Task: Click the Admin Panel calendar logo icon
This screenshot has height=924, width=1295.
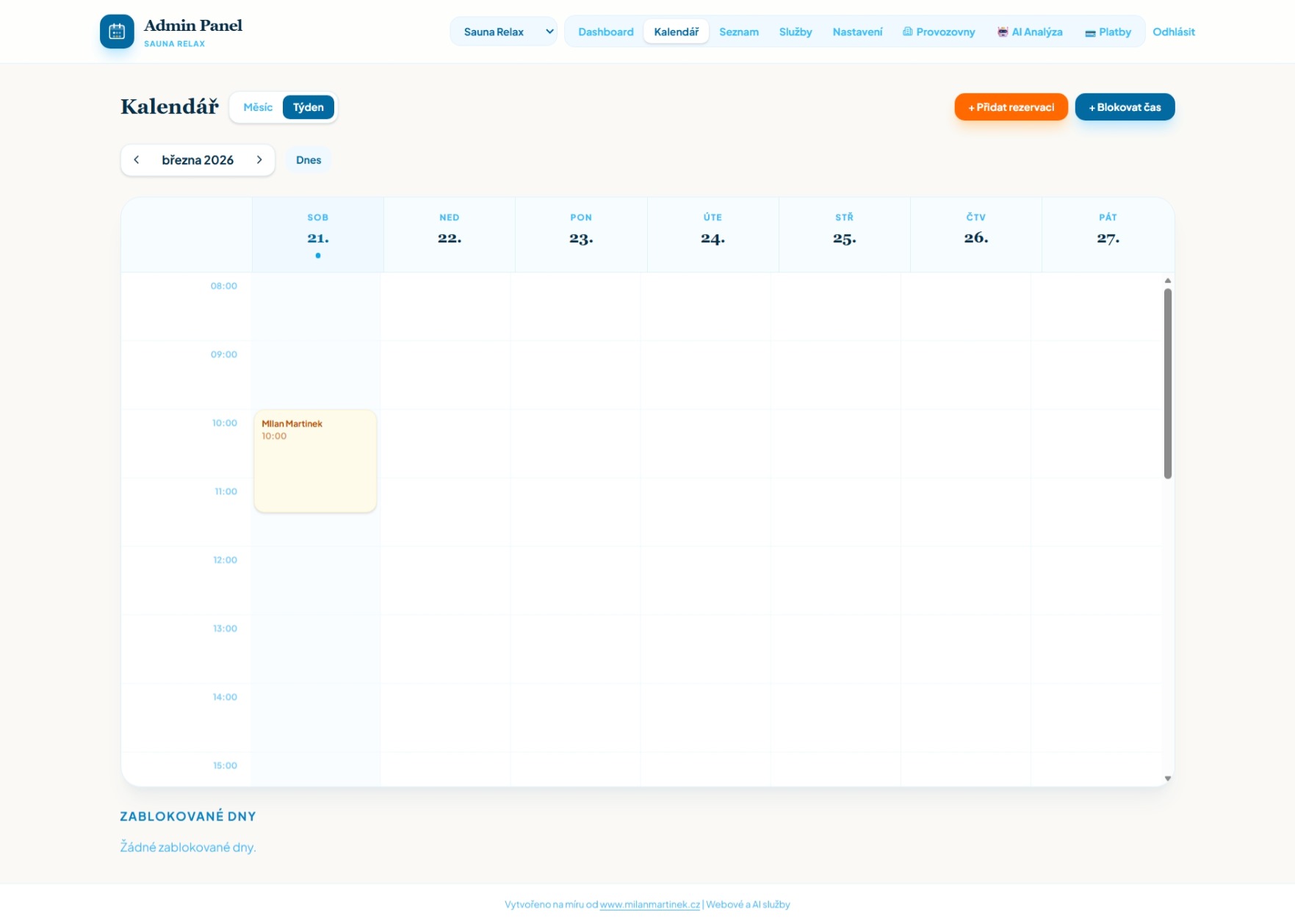Action: point(117,32)
